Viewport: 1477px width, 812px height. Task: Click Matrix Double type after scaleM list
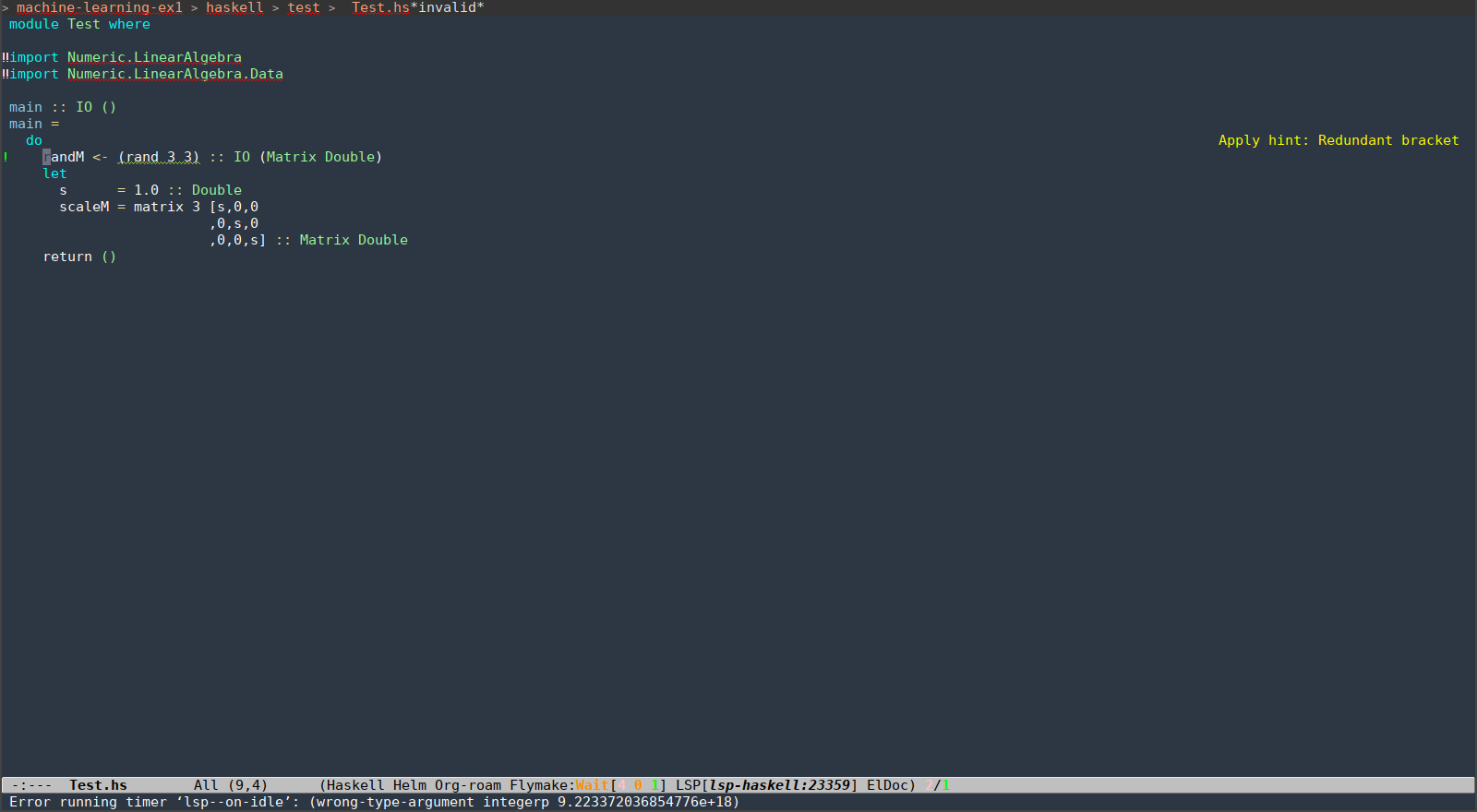(354, 240)
